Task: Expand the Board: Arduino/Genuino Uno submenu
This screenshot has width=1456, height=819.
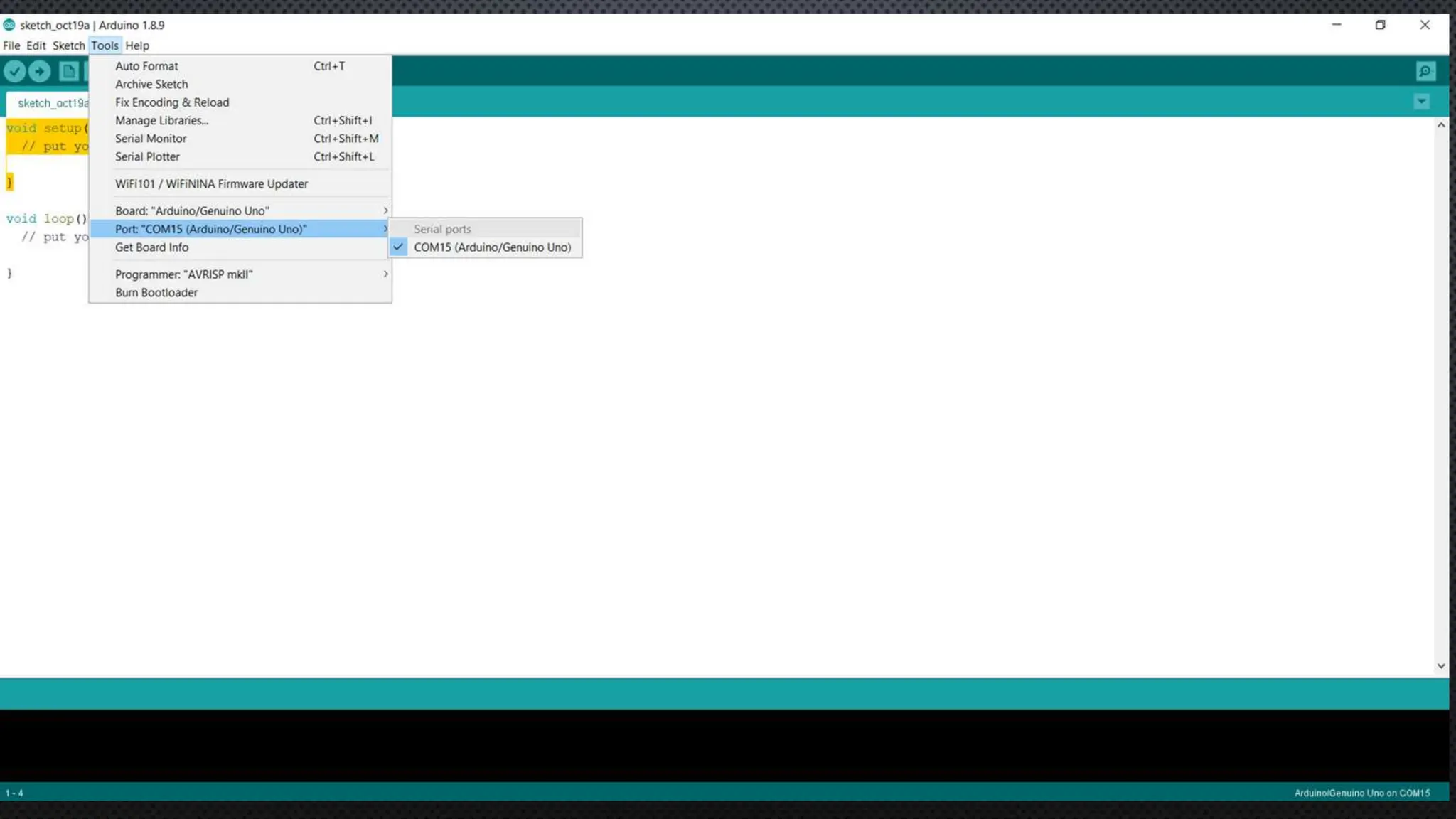Action: pyautogui.click(x=240, y=210)
